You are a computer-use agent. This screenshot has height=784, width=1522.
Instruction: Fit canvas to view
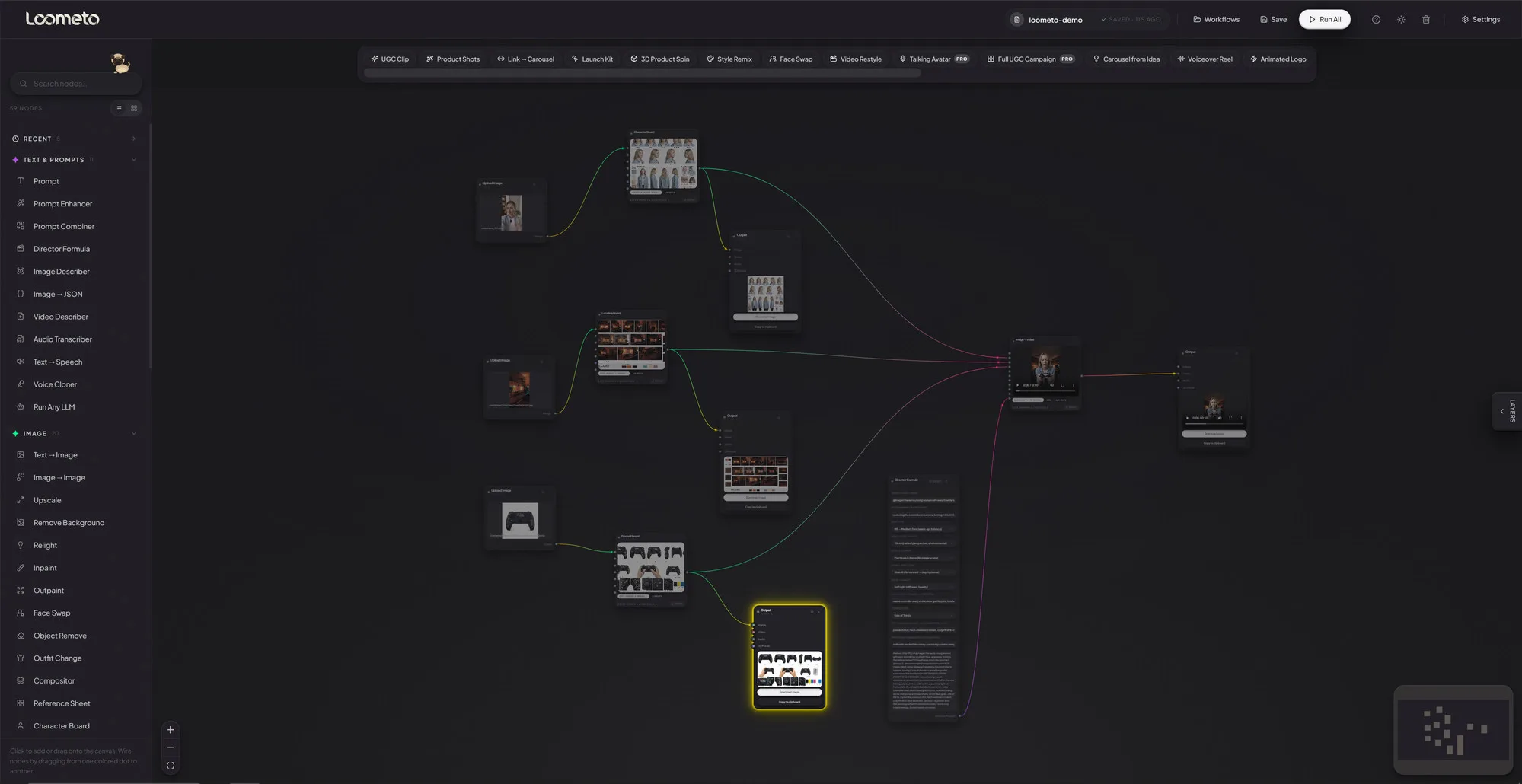pyautogui.click(x=171, y=766)
